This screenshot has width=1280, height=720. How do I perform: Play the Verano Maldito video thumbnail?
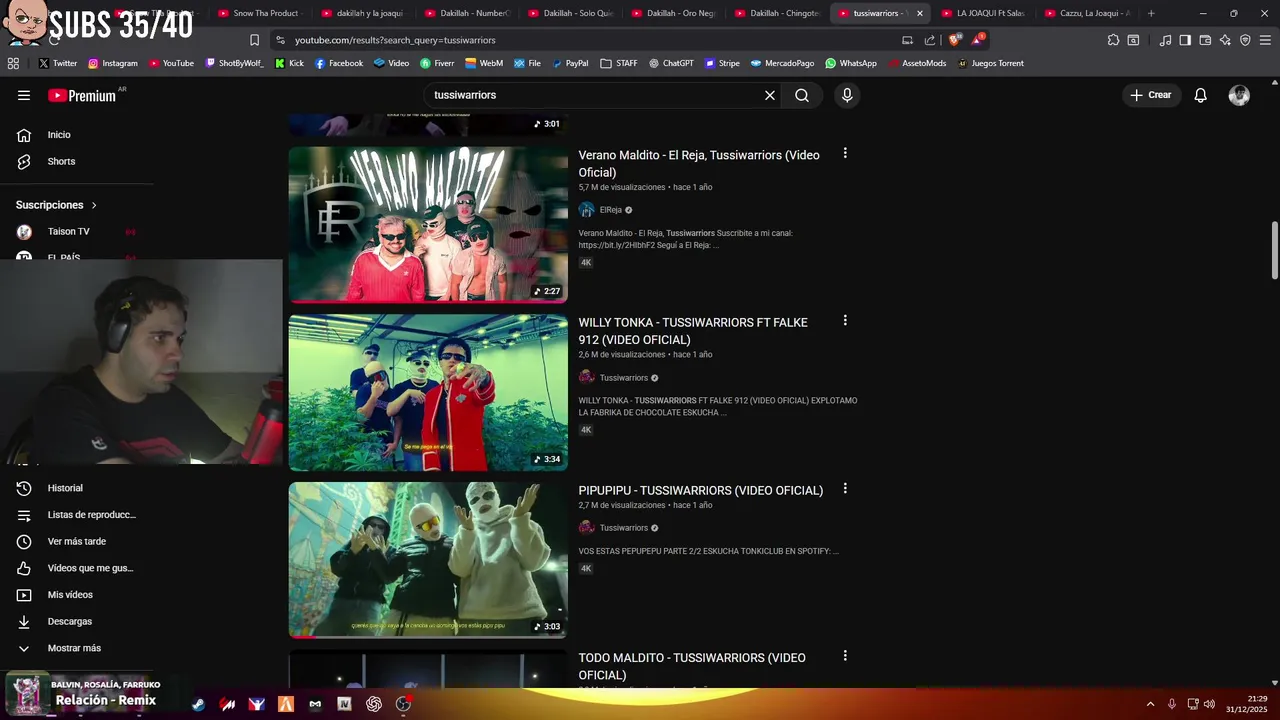[428, 225]
